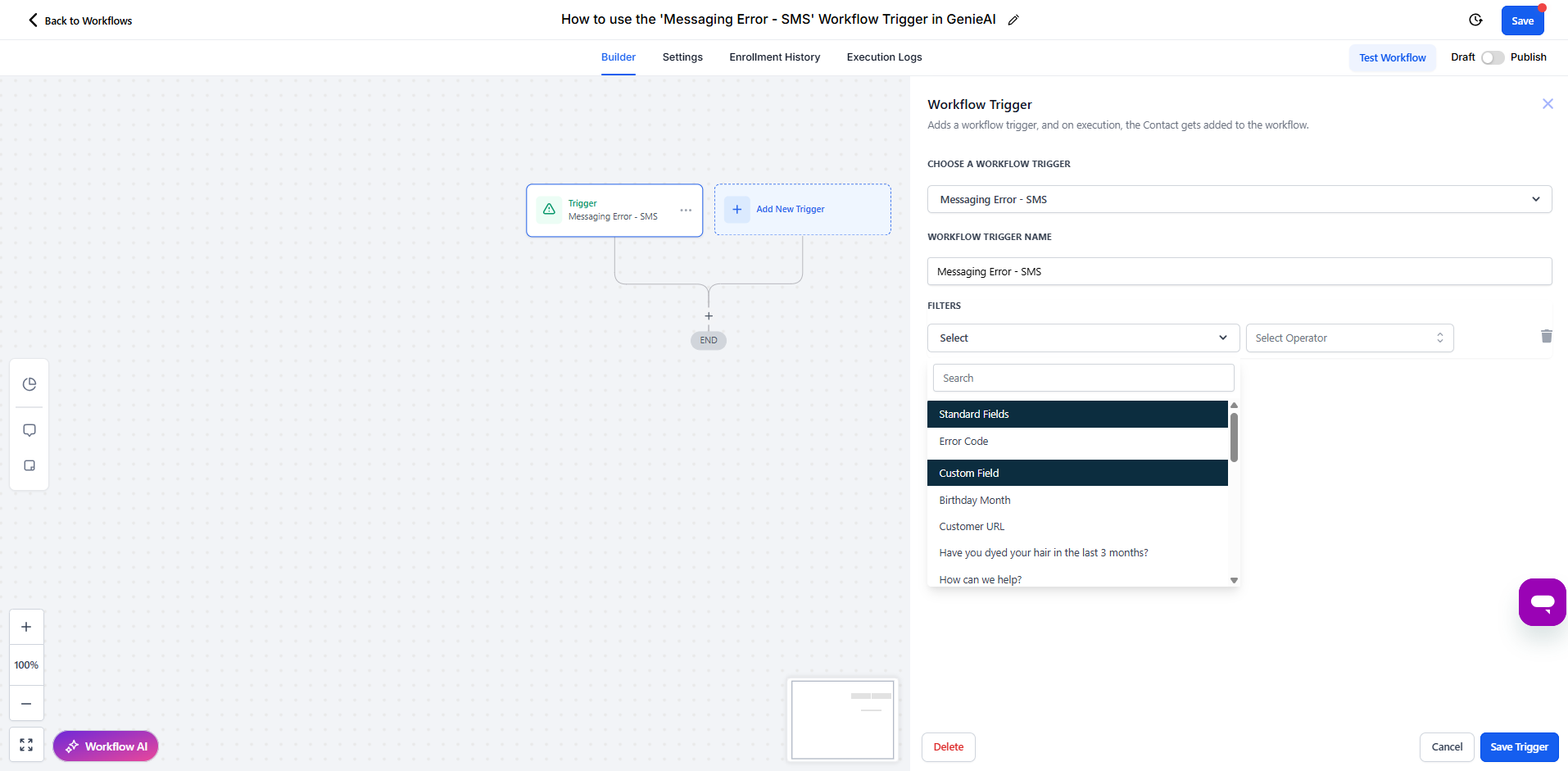
Task: Expand the Select filter field dropdown
Action: point(1082,338)
